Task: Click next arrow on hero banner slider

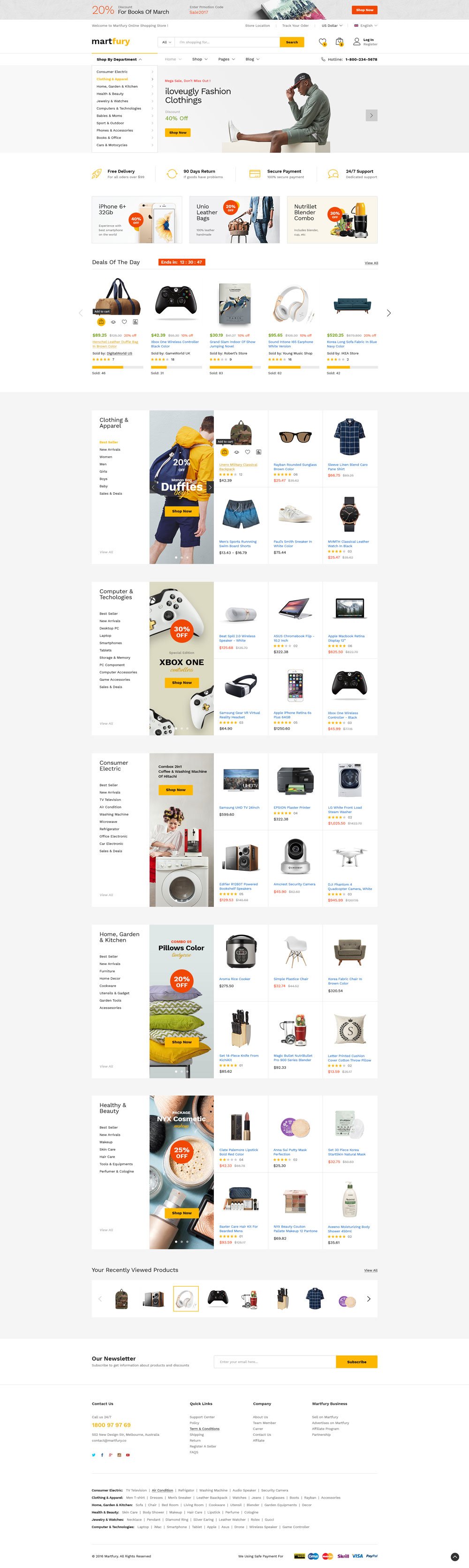Action: point(371,115)
